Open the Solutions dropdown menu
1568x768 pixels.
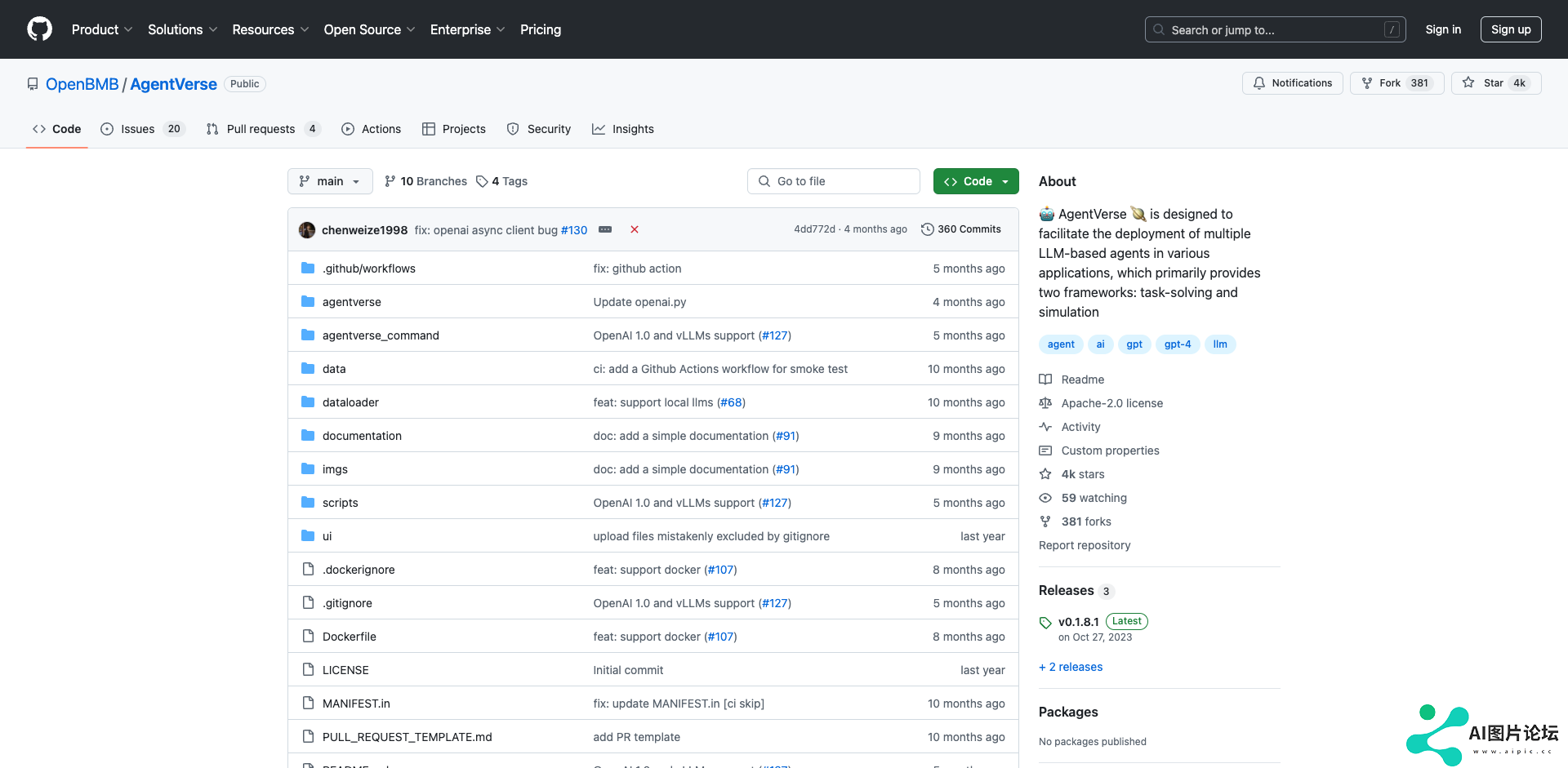pos(182,29)
